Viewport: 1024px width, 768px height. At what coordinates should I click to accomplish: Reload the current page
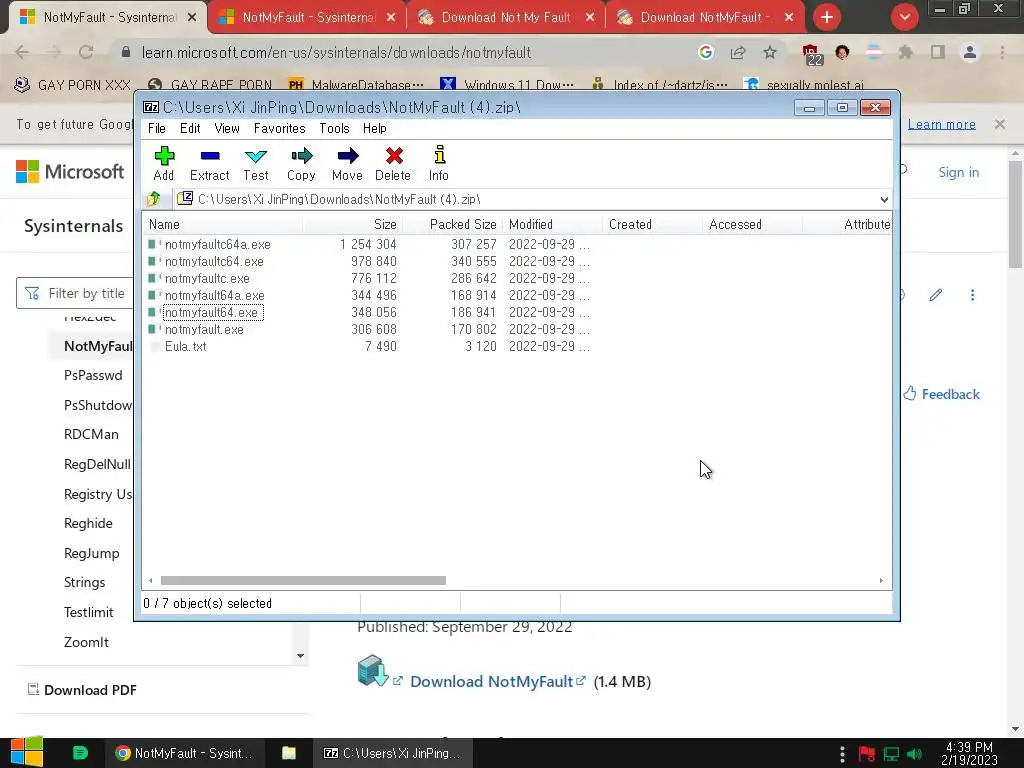[x=86, y=52]
